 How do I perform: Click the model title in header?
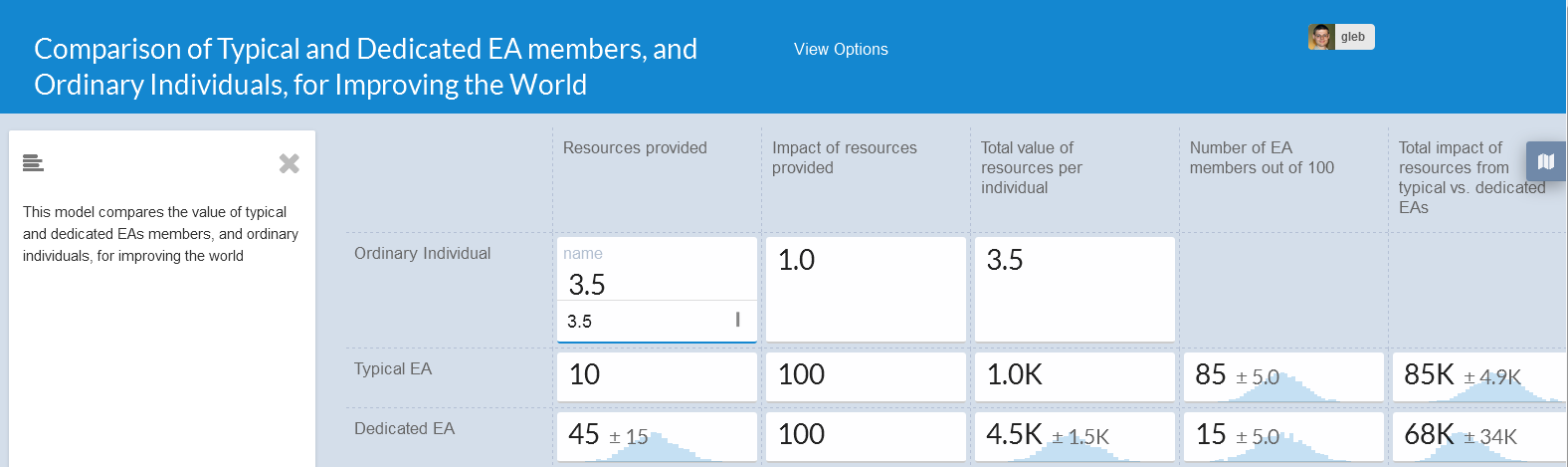click(365, 67)
